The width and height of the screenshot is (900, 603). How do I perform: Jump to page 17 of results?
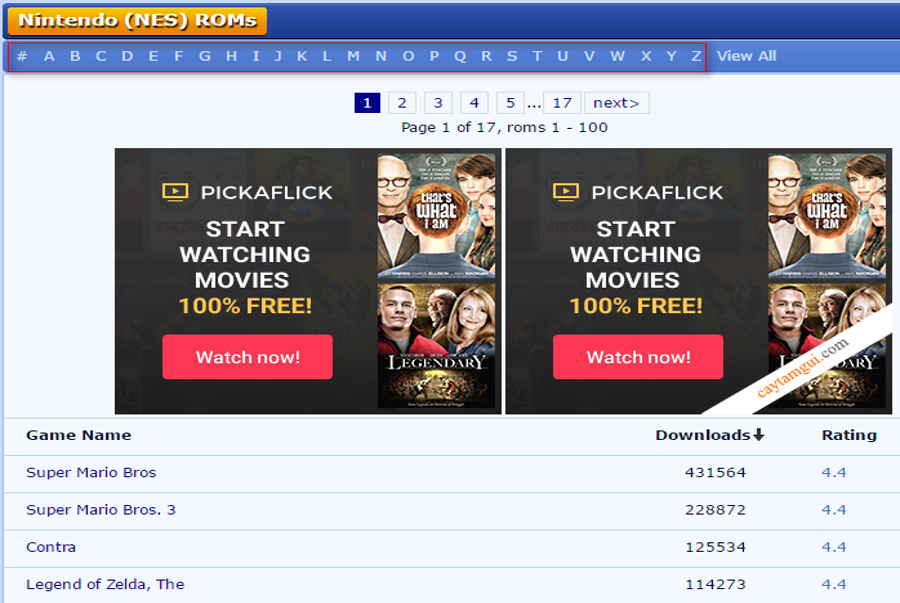tap(562, 103)
